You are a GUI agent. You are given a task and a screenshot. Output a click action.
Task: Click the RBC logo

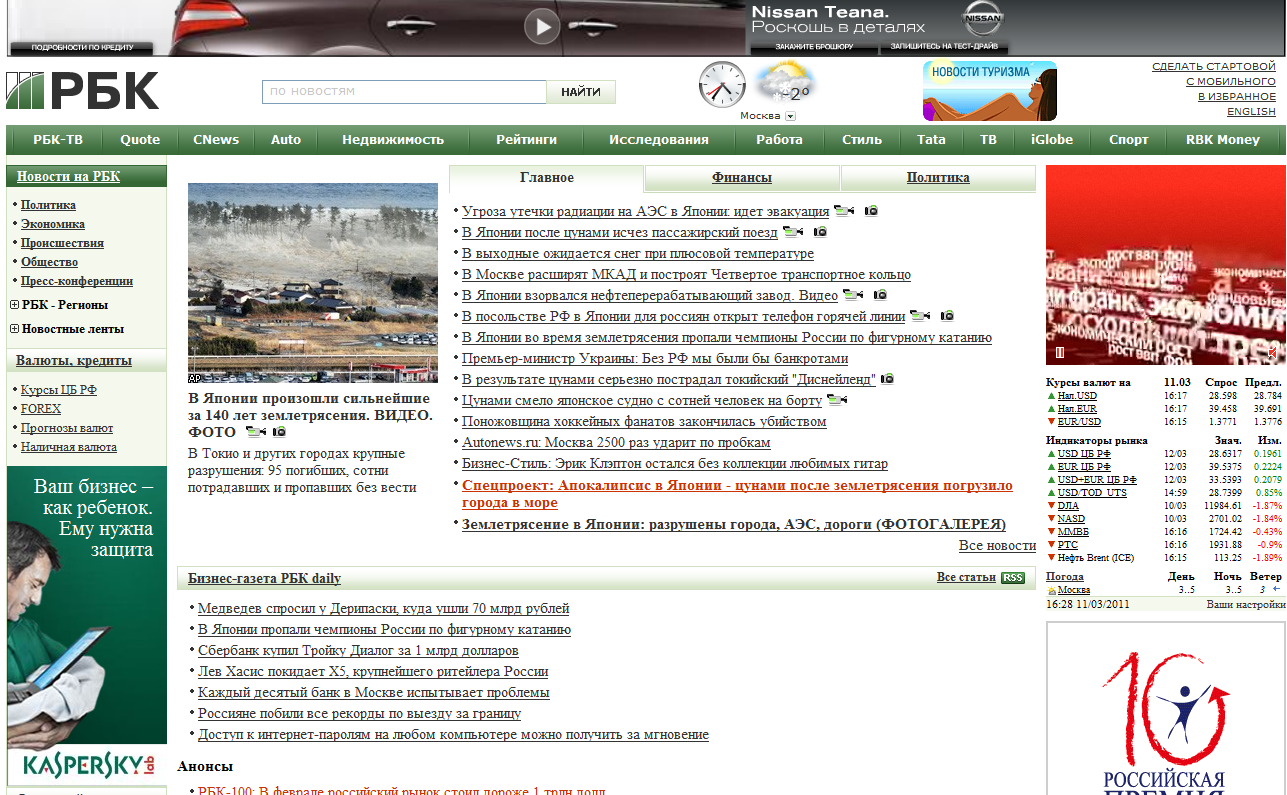tap(82, 90)
